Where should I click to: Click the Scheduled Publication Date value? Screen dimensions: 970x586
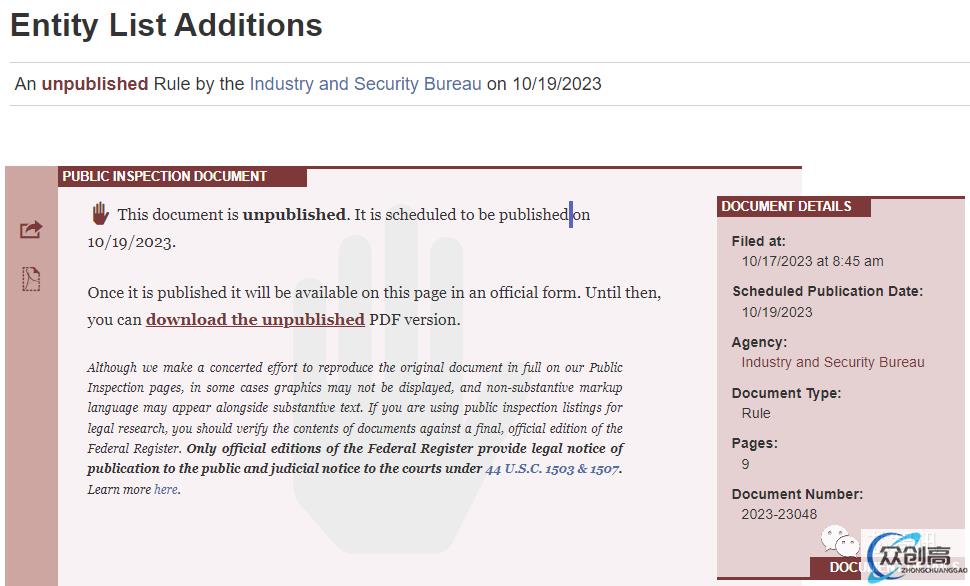click(x=777, y=312)
